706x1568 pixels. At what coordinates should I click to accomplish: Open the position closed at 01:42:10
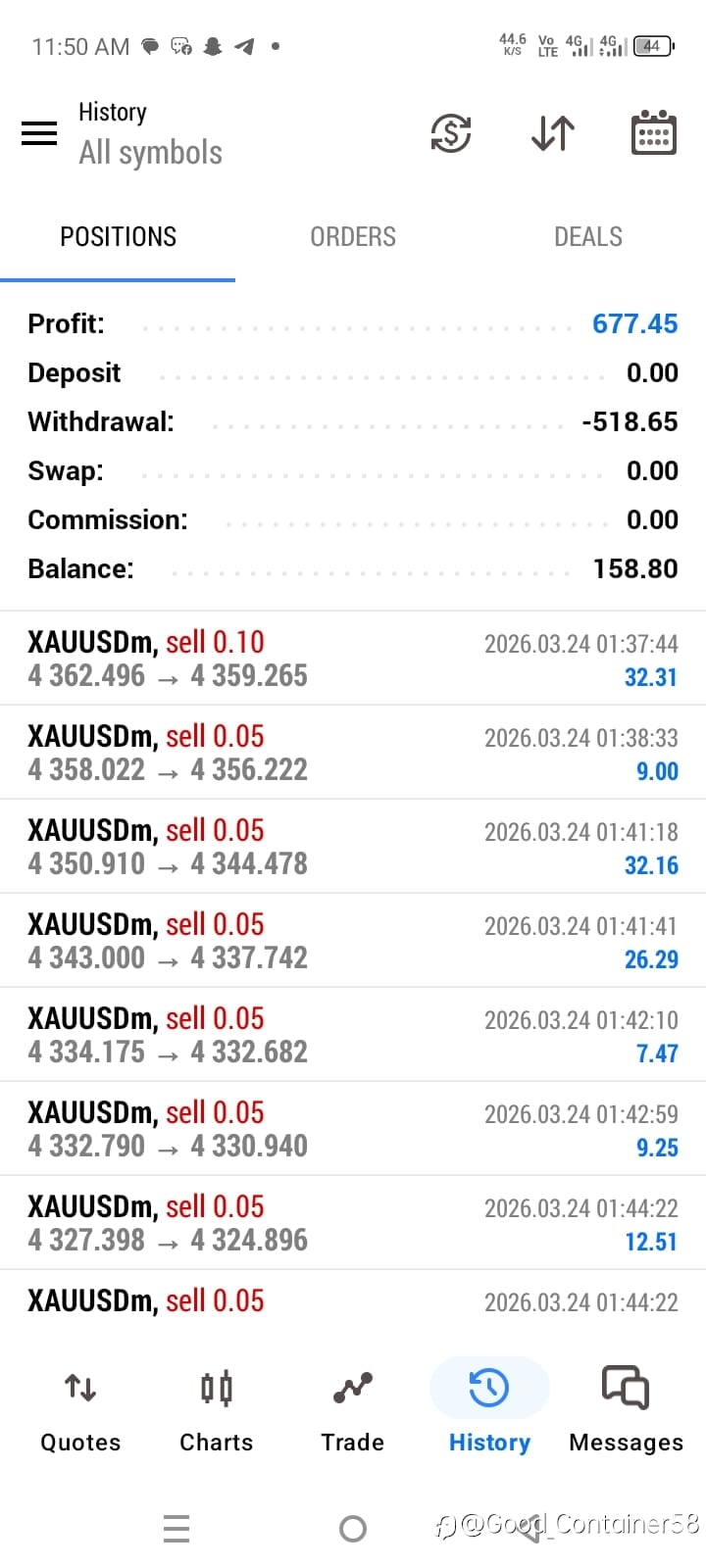coord(353,1035)
